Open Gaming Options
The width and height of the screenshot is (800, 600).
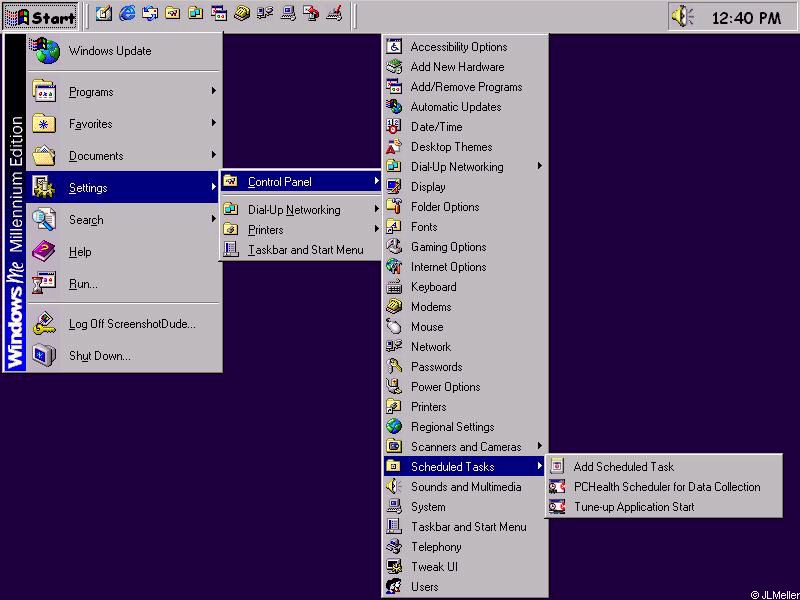[466, 247]
